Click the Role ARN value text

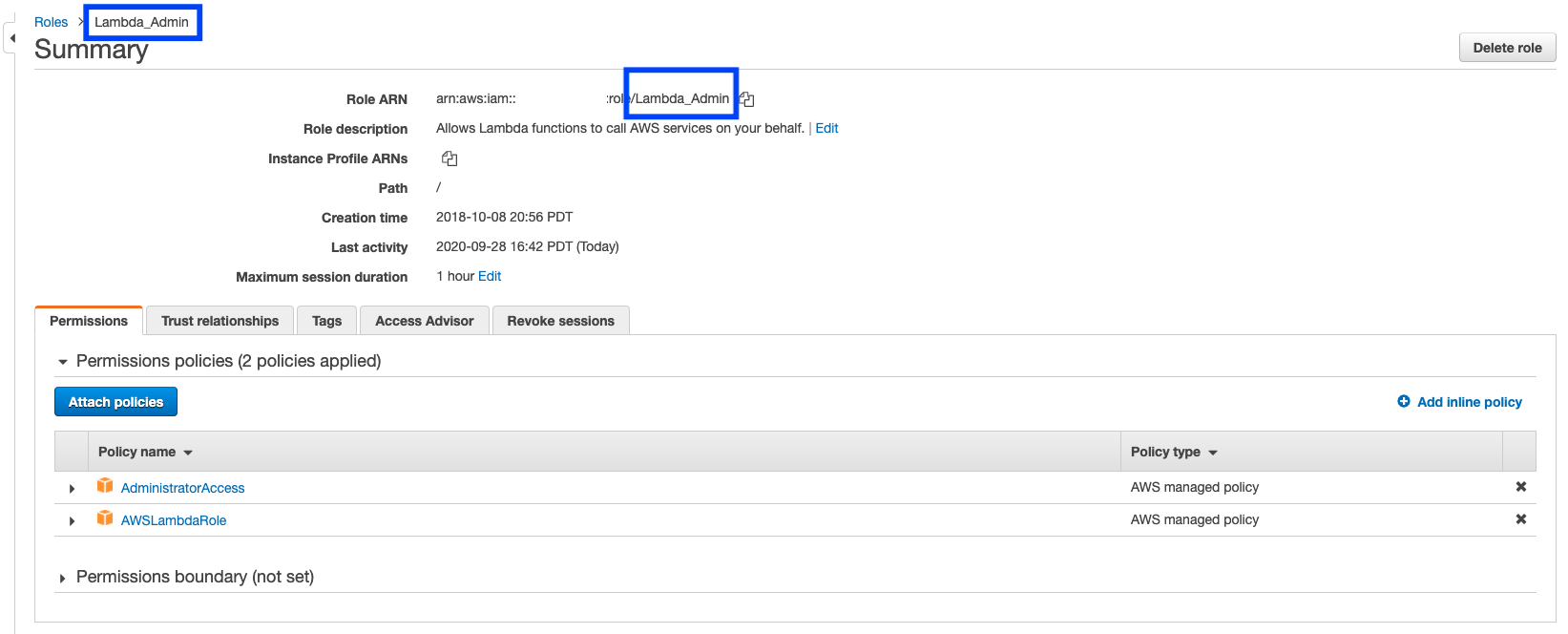click(582, 98)
